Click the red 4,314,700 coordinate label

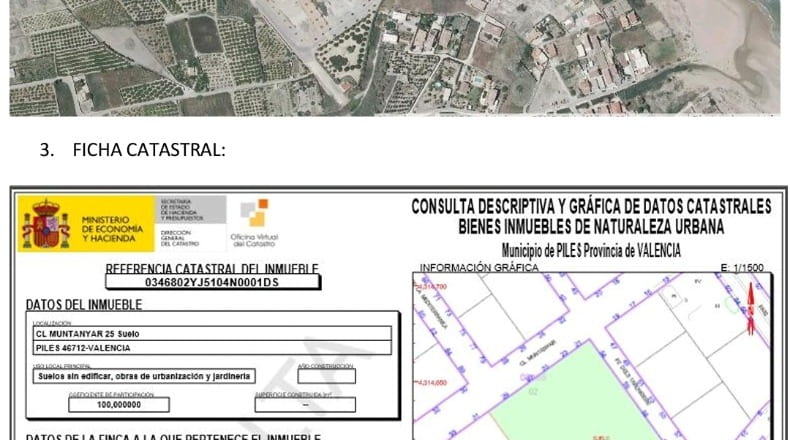(x=431, y=287)
